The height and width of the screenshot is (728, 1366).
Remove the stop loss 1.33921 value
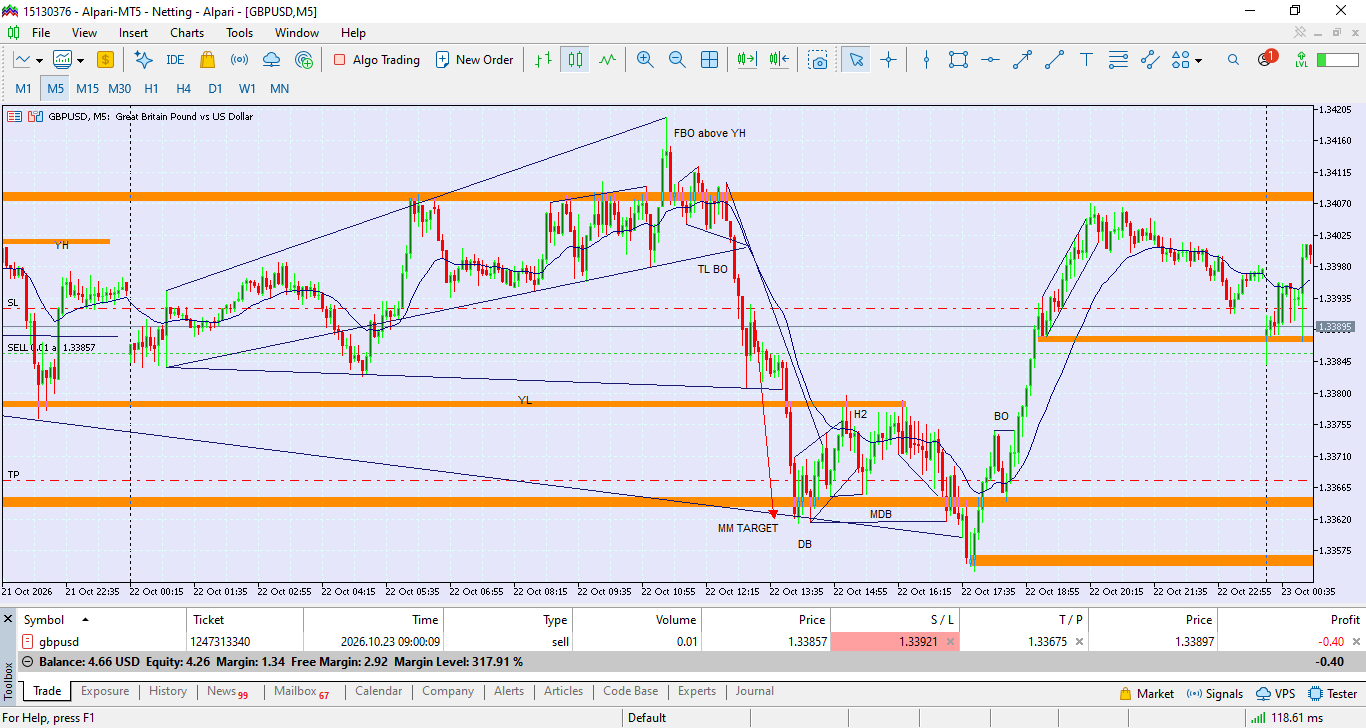[x=950, y=642]
